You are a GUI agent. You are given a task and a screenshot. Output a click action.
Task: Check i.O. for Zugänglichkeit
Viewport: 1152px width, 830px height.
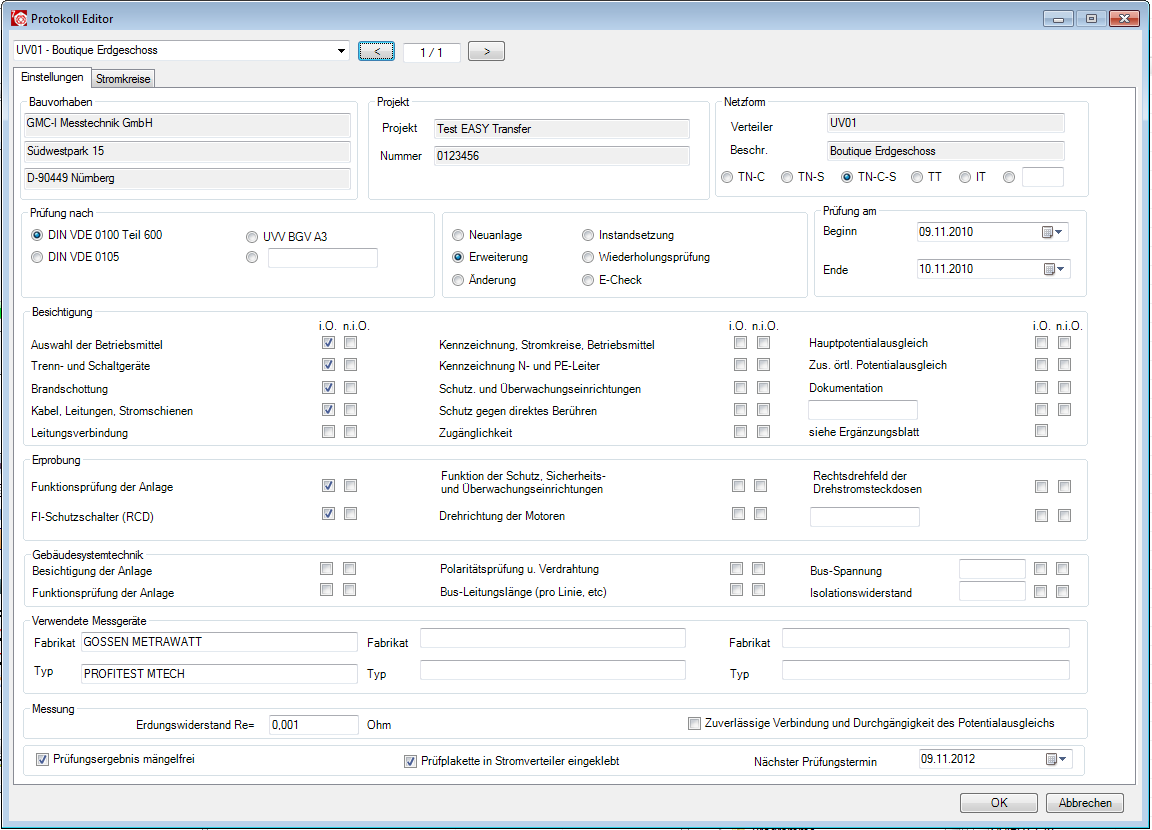(740, 431)
